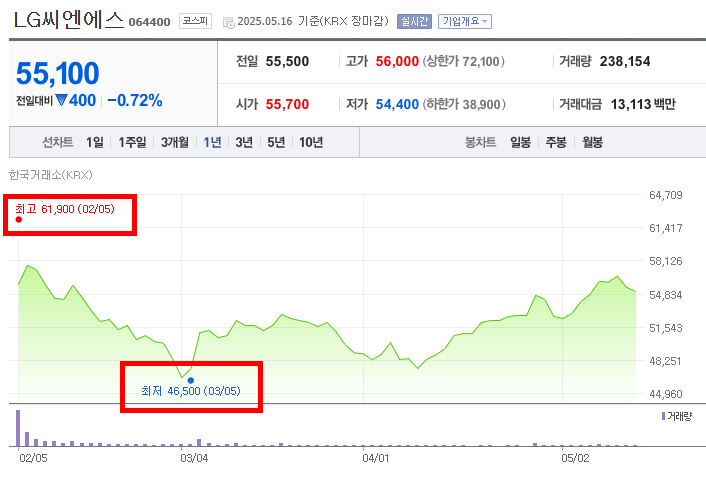Click the 최저 46,500 (03/05) label
706x477 pixels.
(x=191, y=391)
